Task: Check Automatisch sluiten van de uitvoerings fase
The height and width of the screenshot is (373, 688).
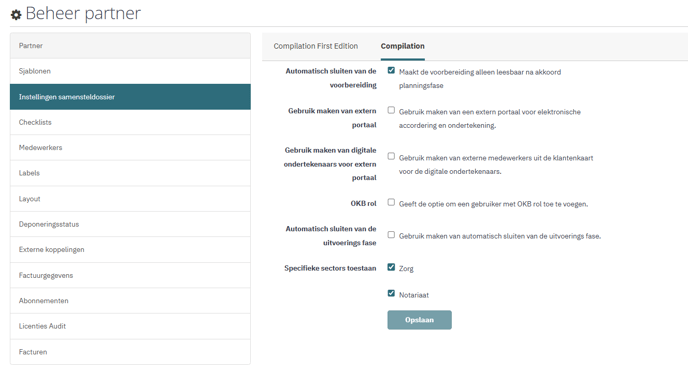Action: tap(391, 235)
